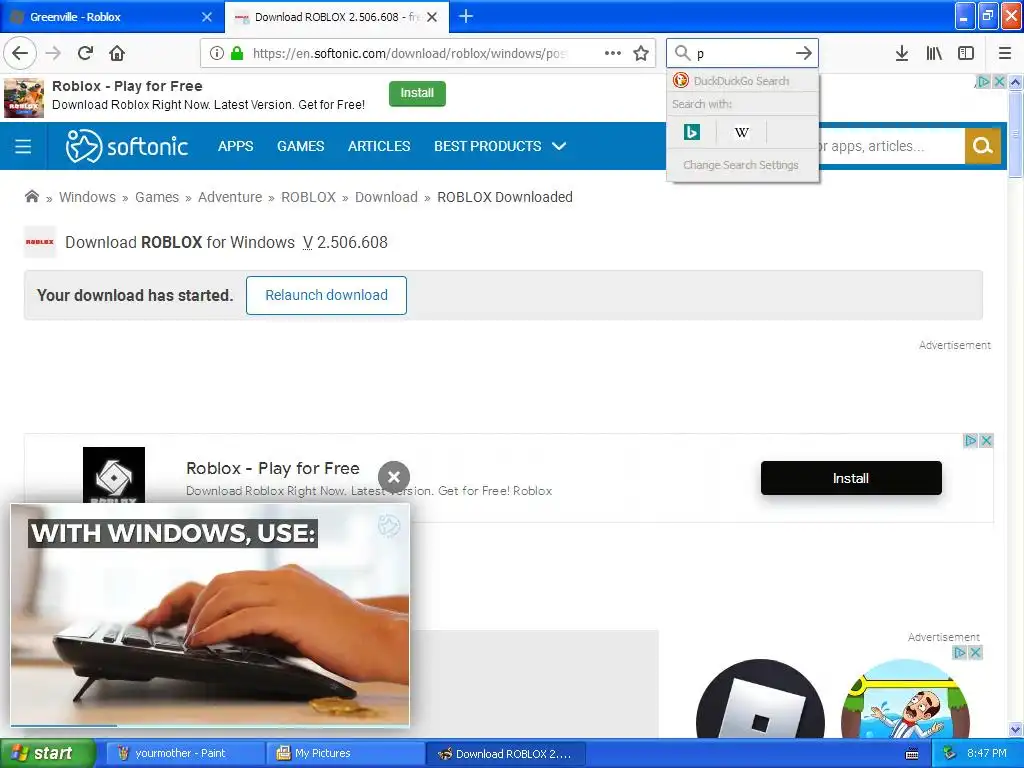Go to the browser Home page
This screenshot has width=1024, height=768.
click(117, 53)
